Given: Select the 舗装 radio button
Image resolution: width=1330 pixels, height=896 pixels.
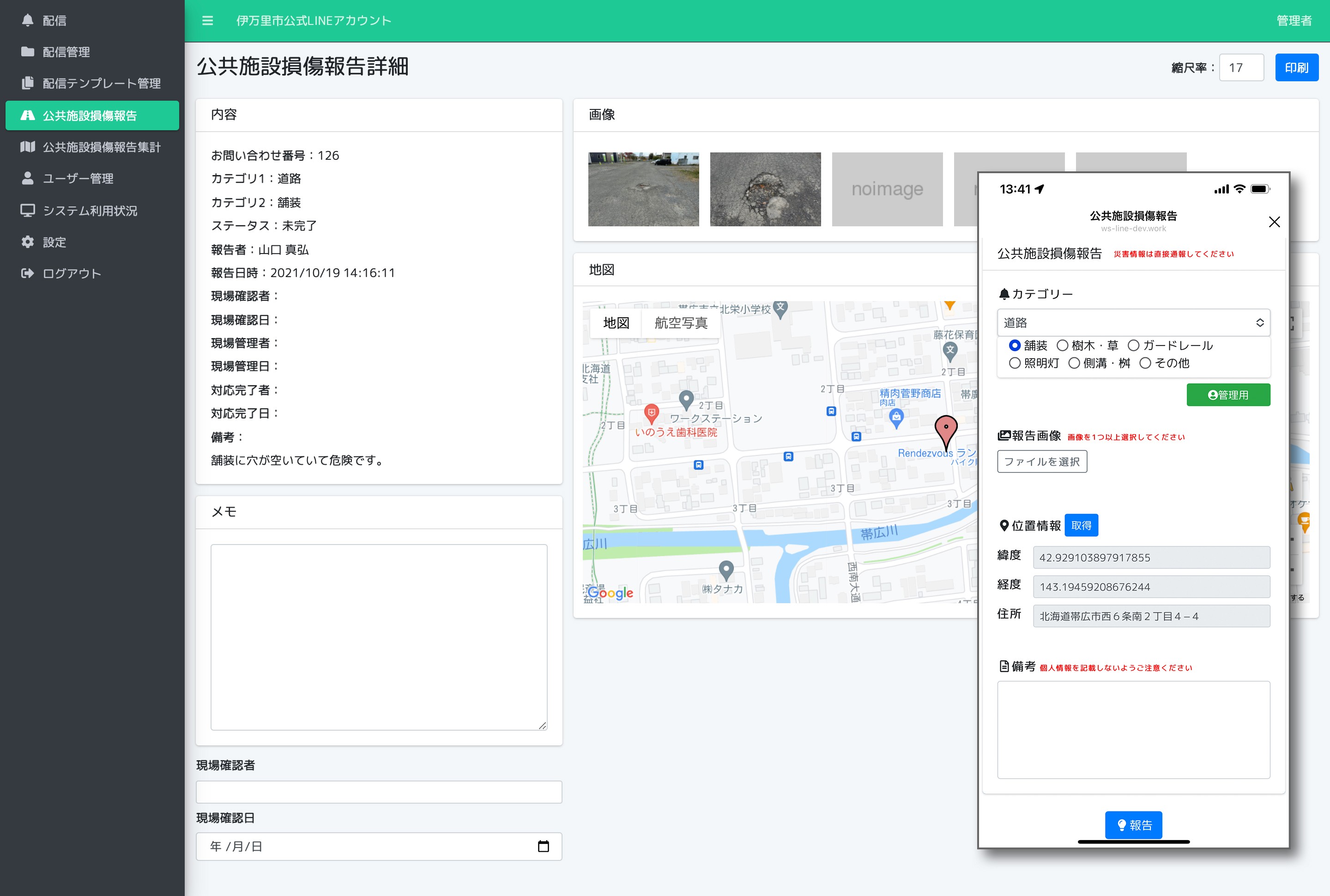Looking at the screenshot, I should [x=1015, y=345].
